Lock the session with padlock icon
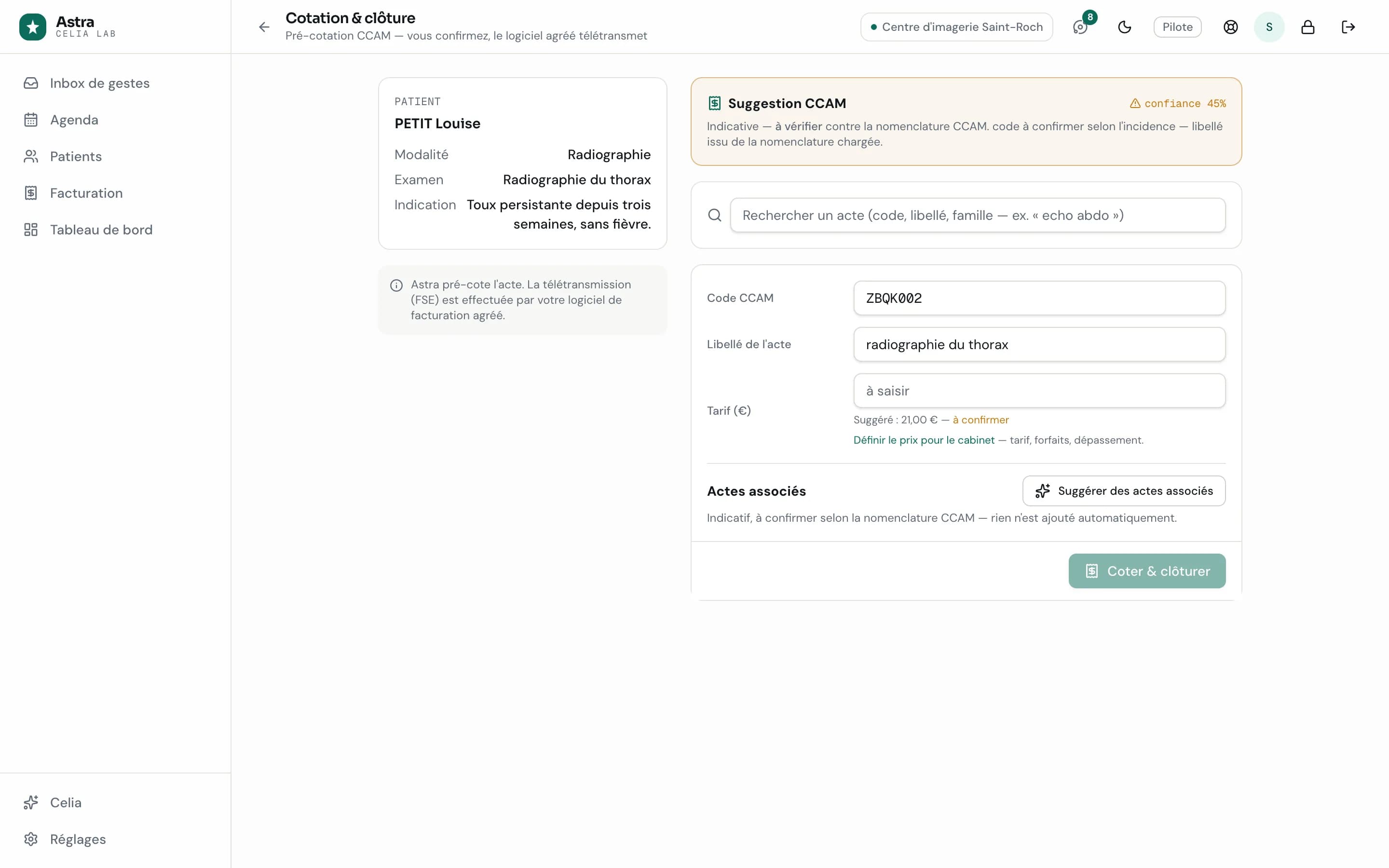Viewport: 1389px width, 868px height. [1307, 27]
